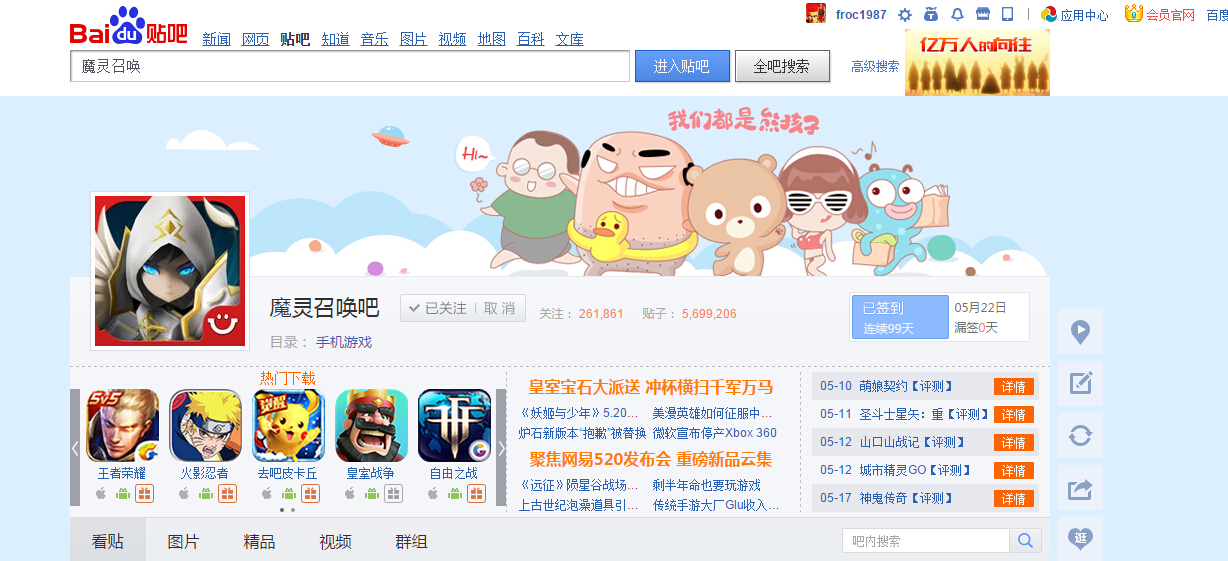Click gift box icon under 火影忍者
Screen dimensions: 1228x561
228,494
